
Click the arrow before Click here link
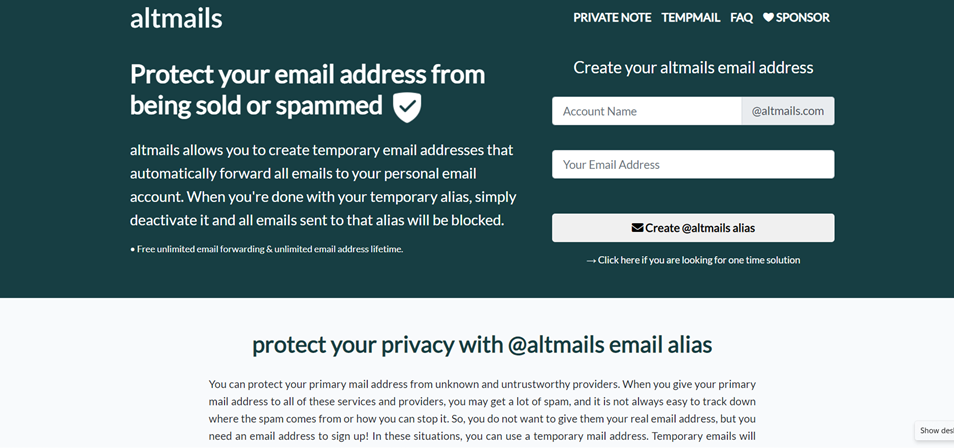click(x=591, y=261)
